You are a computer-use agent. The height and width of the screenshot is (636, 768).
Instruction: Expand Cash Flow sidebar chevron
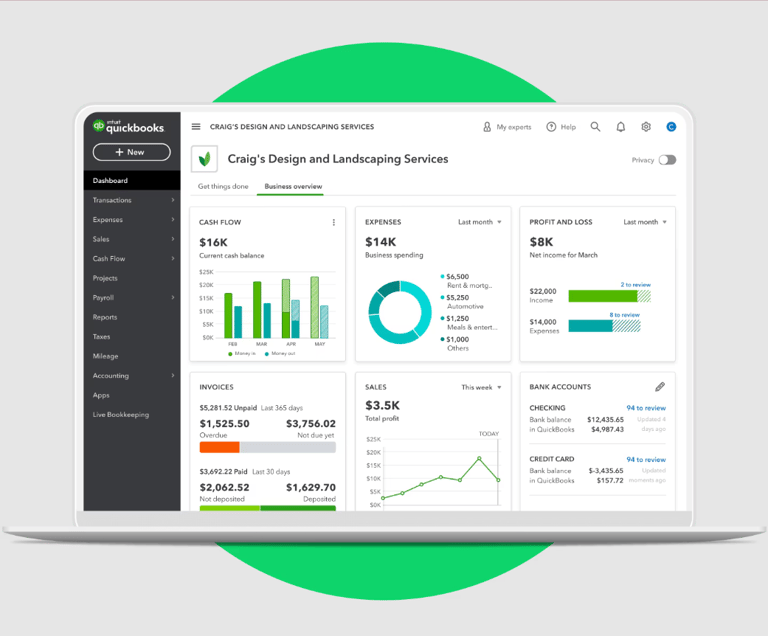173,258
